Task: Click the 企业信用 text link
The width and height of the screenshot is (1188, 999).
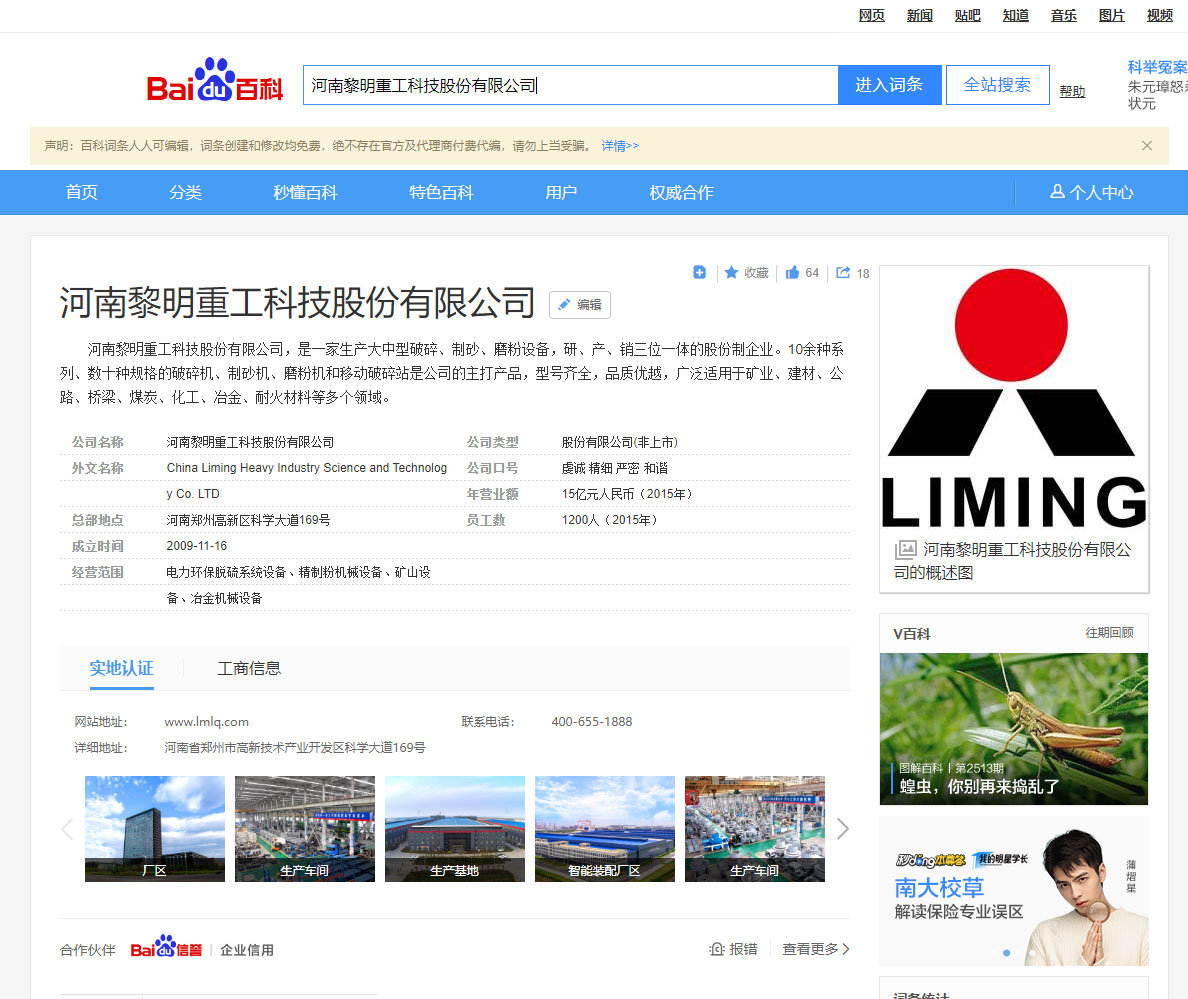Action: [246, 950]
